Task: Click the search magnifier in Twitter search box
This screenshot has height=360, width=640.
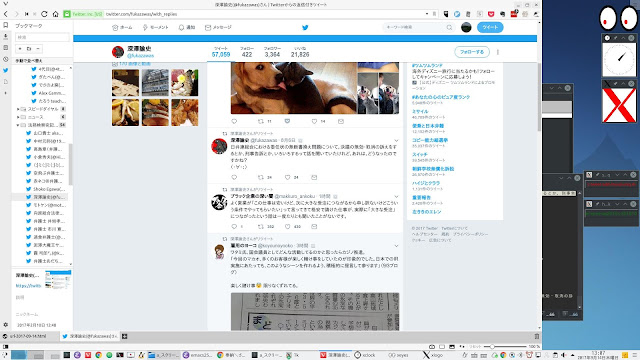Action: click(449, 27)
